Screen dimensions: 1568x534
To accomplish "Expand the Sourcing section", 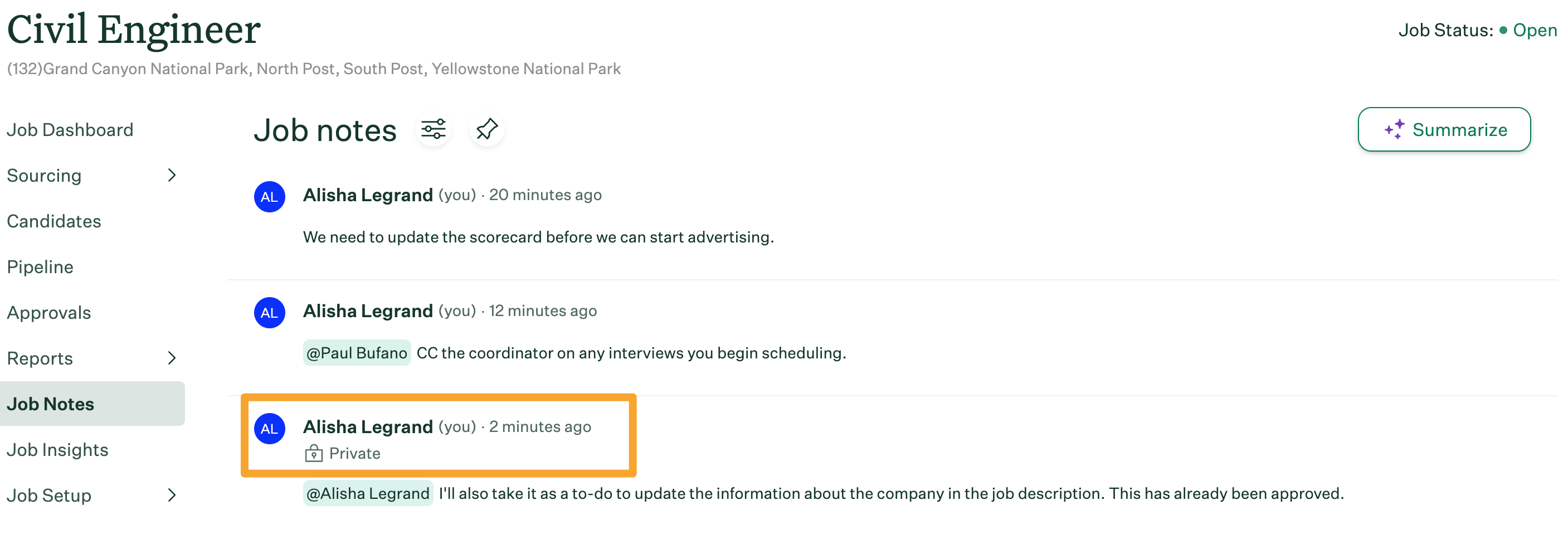I will pyautogui.click(x=44, y=176).
